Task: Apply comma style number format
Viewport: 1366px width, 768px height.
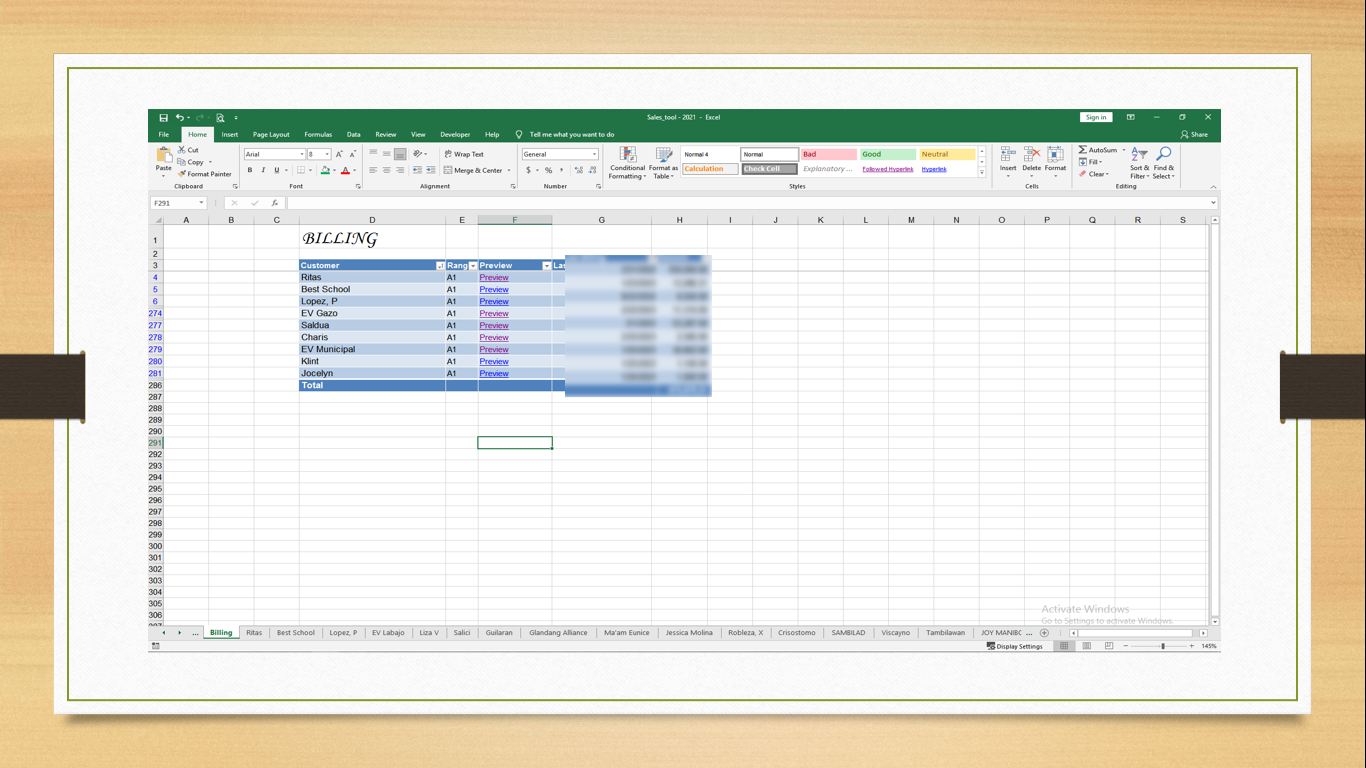Action: tap(561, 170)
